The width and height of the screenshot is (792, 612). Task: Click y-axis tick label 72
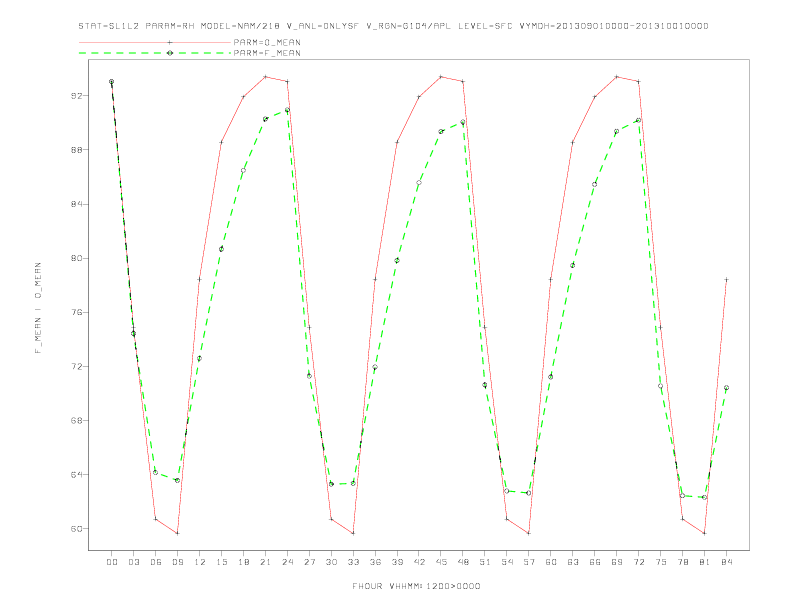click(77, 367)
